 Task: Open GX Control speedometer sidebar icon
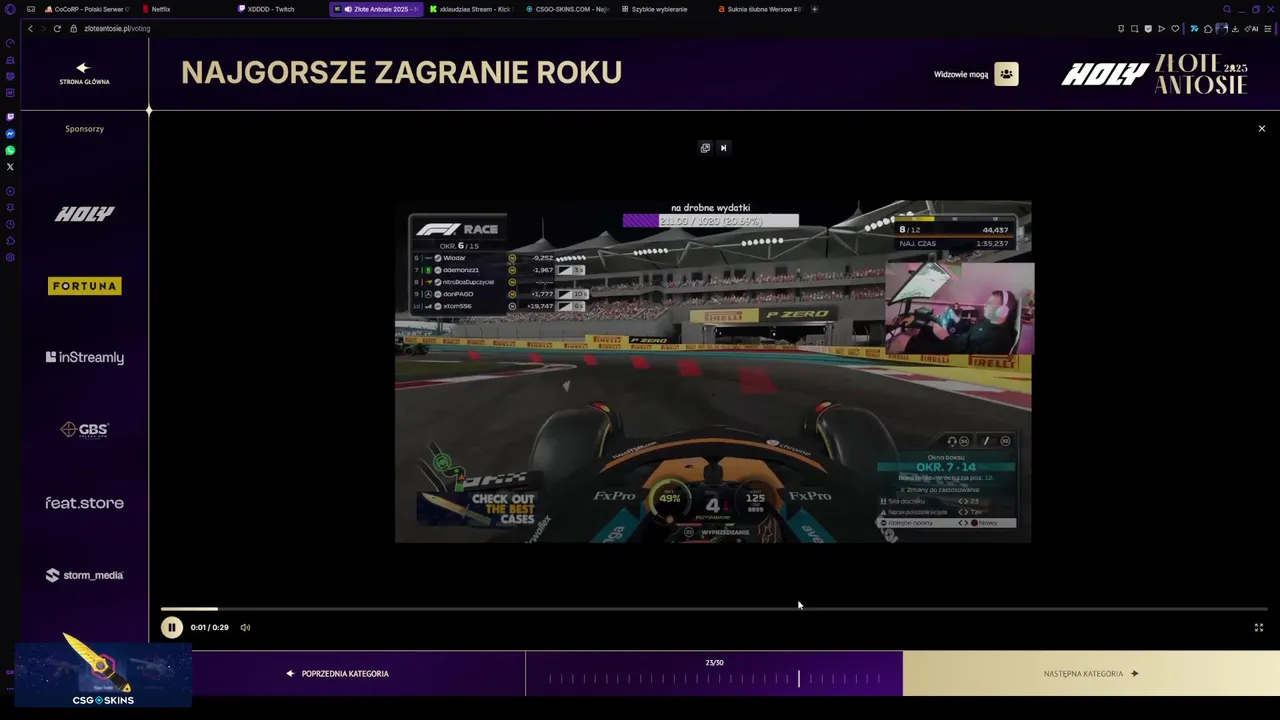(10, 43)
